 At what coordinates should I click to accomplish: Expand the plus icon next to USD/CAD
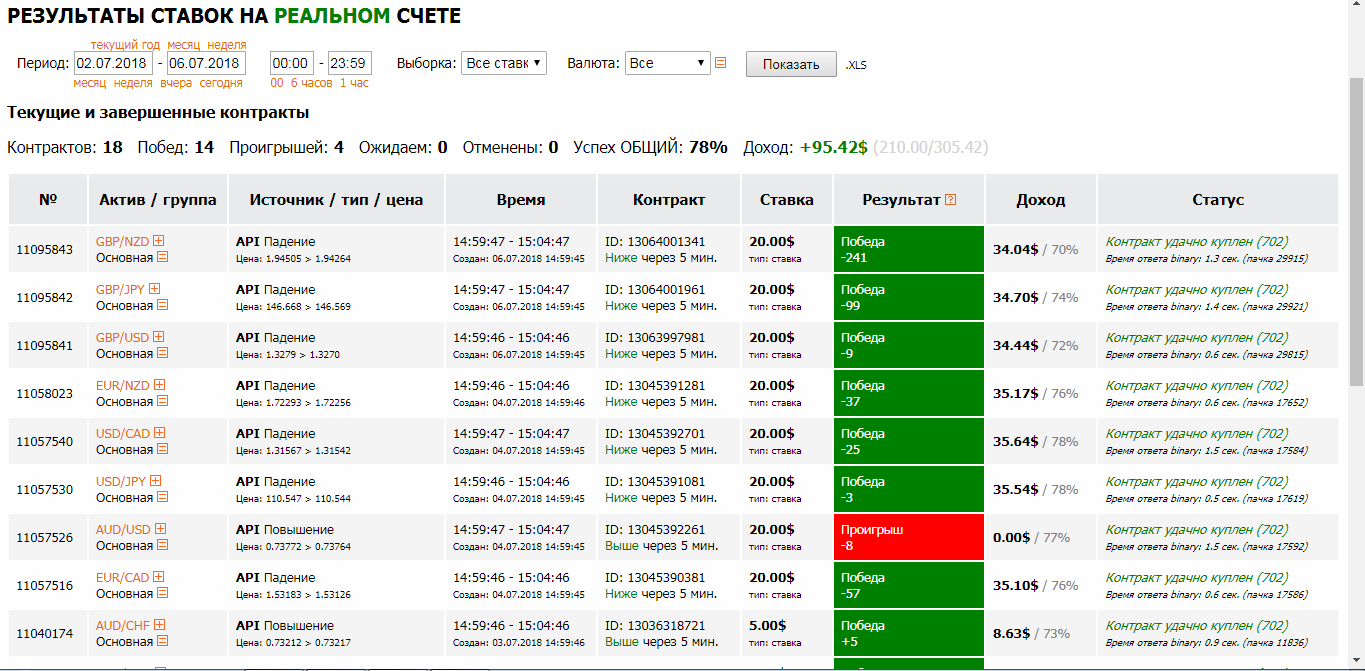159,433
